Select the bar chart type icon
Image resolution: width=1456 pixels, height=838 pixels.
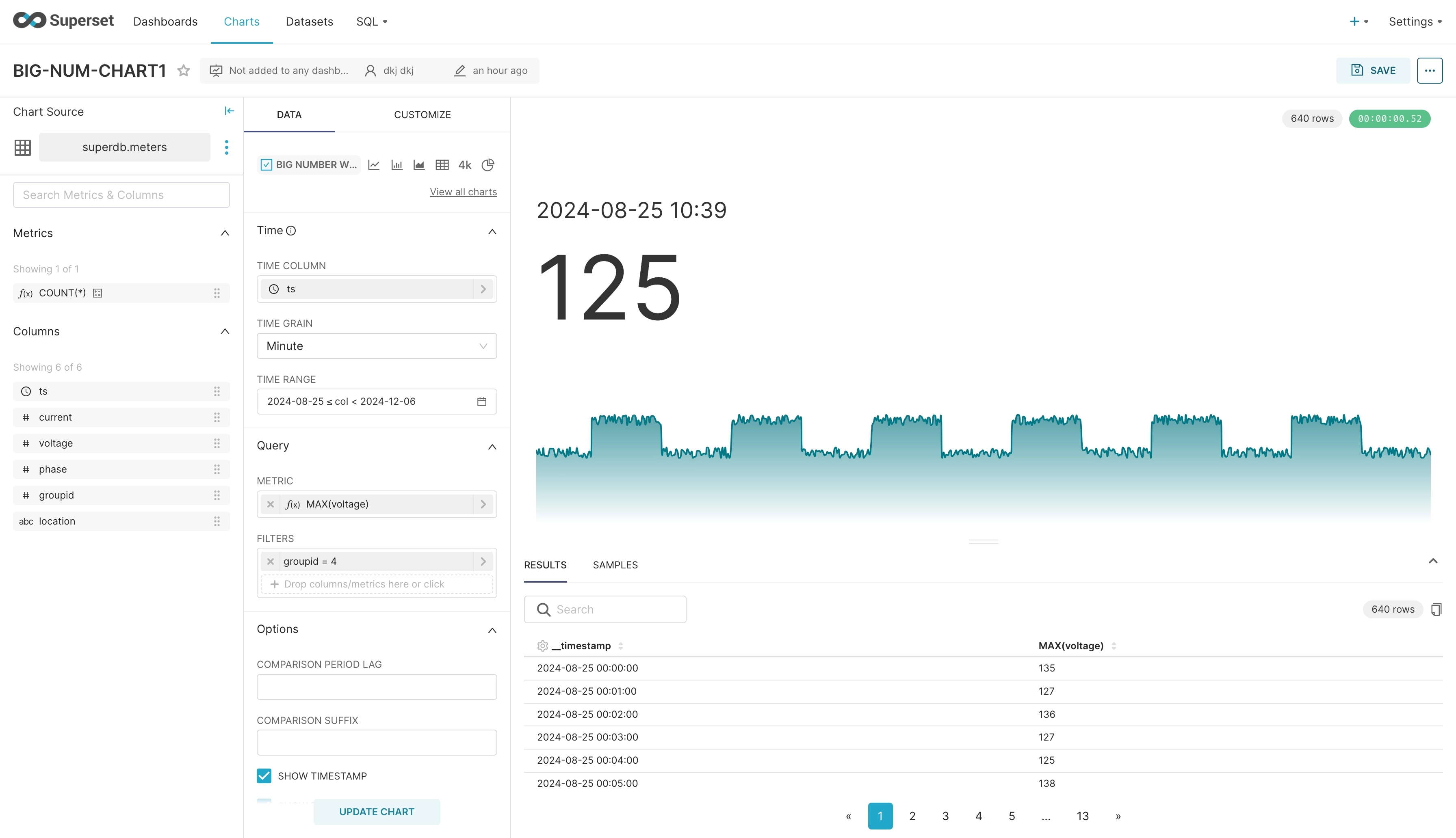396,165
